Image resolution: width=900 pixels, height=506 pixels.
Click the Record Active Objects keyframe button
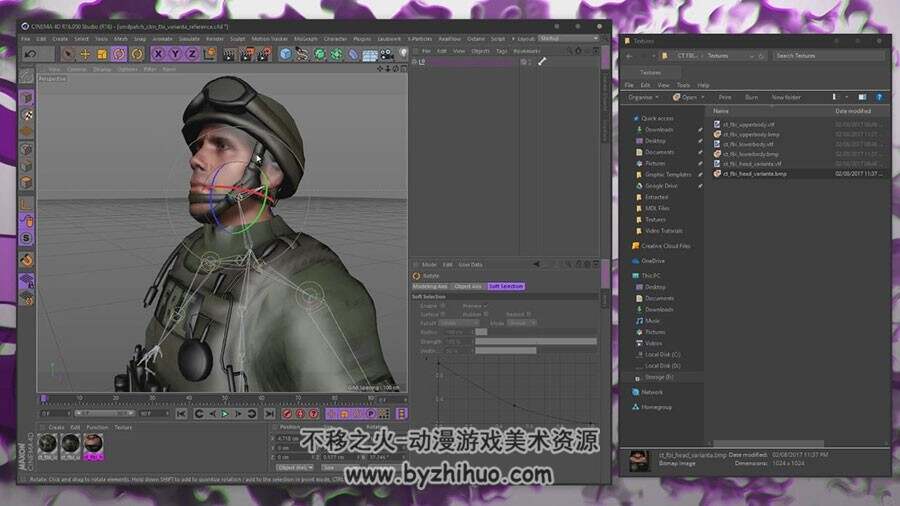coord(288,414)
